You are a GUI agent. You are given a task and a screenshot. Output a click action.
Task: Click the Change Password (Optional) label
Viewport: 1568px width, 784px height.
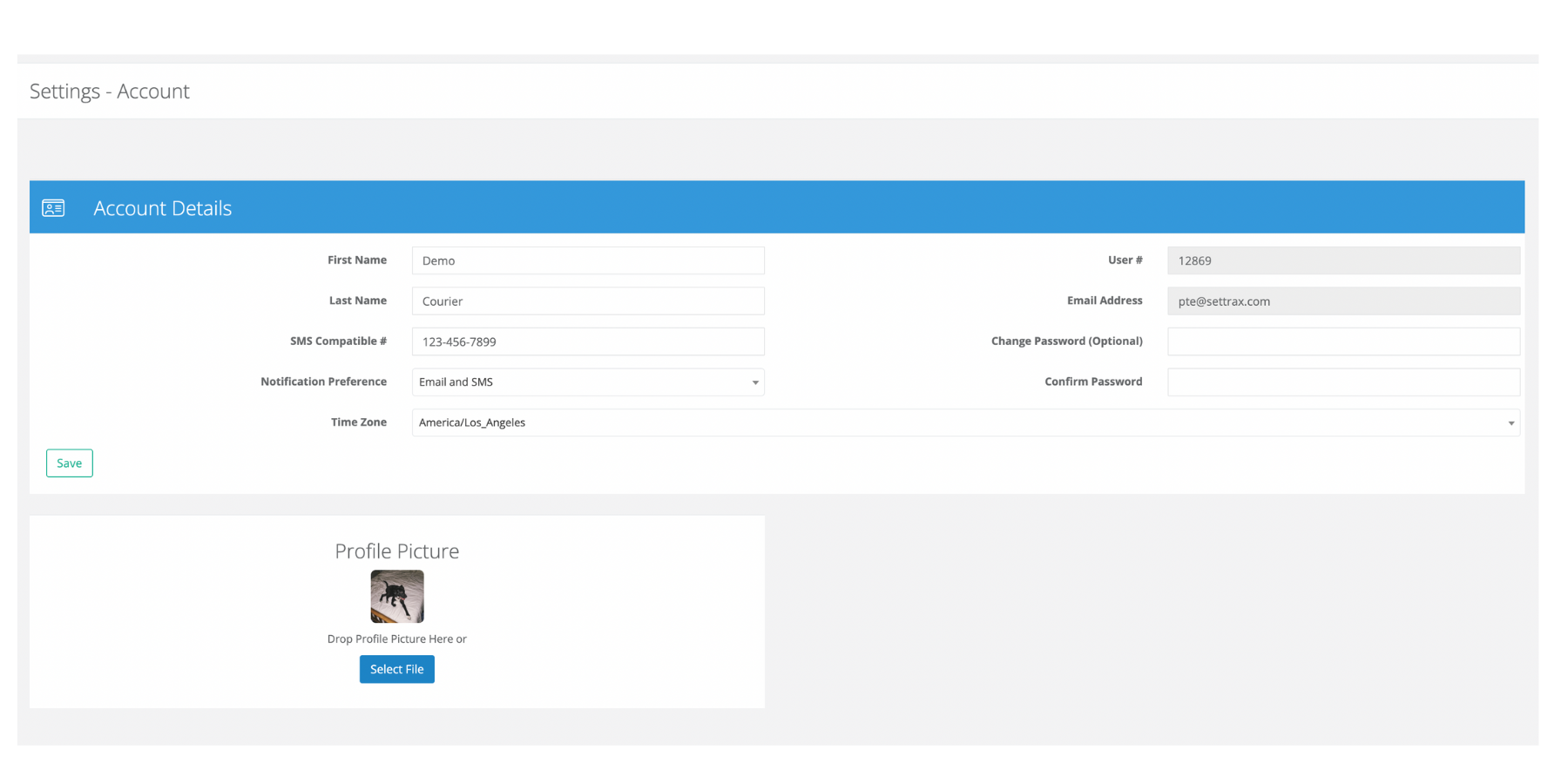pyautogui.click(x=1067, y=341)
